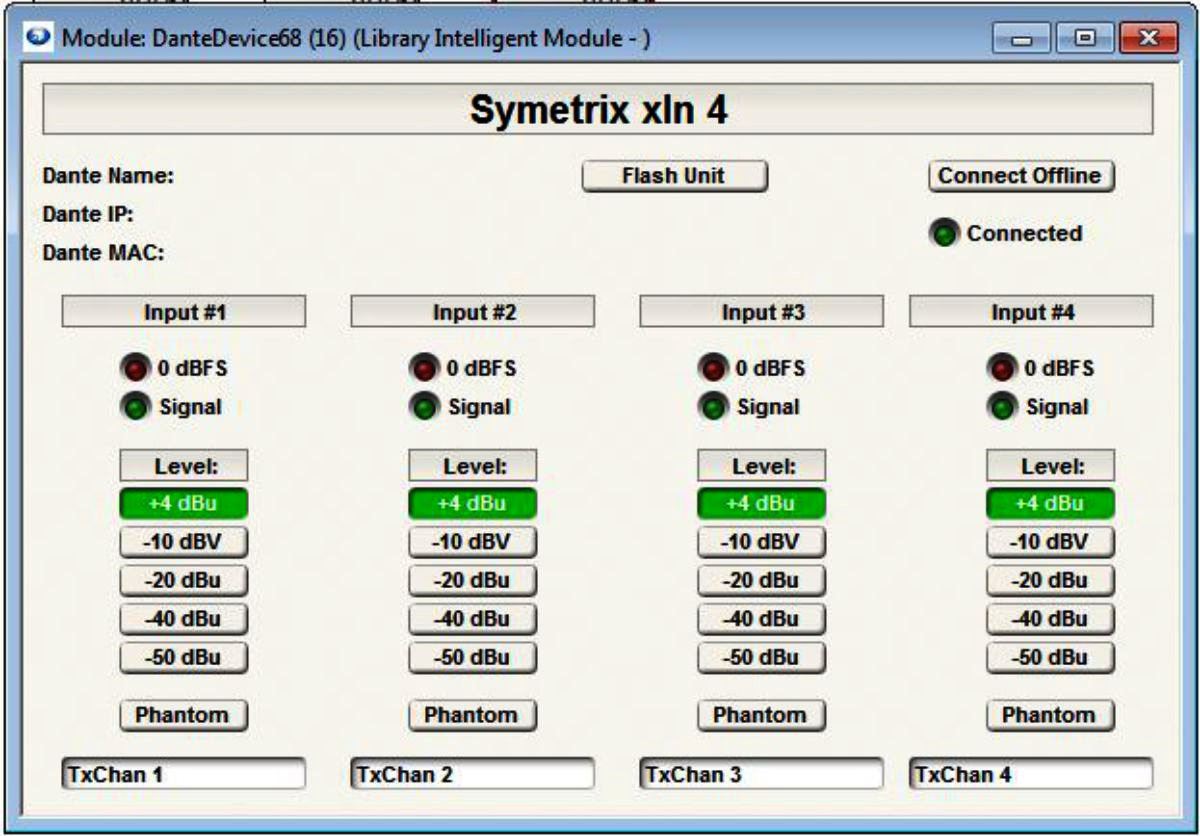Click the Level: label under Input #3
This screenshot has height=836, width=1200.
(762, 466)
